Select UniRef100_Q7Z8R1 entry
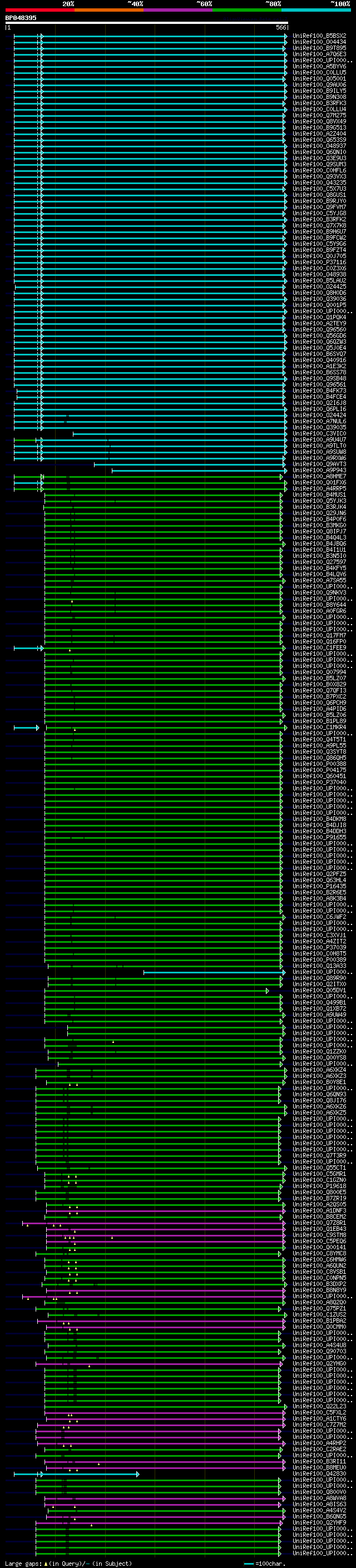356x1568 pixels. click(x=319, y=1223)
